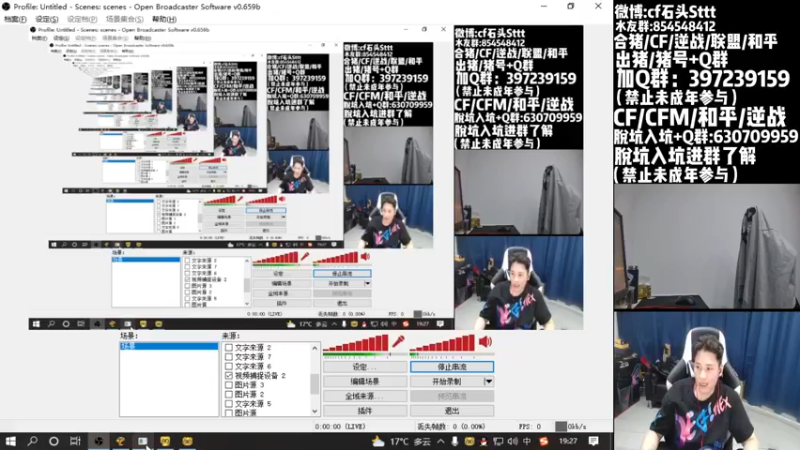
Task: Click the 0:00:00 (LIVE) status text
Action: point(340,427)
